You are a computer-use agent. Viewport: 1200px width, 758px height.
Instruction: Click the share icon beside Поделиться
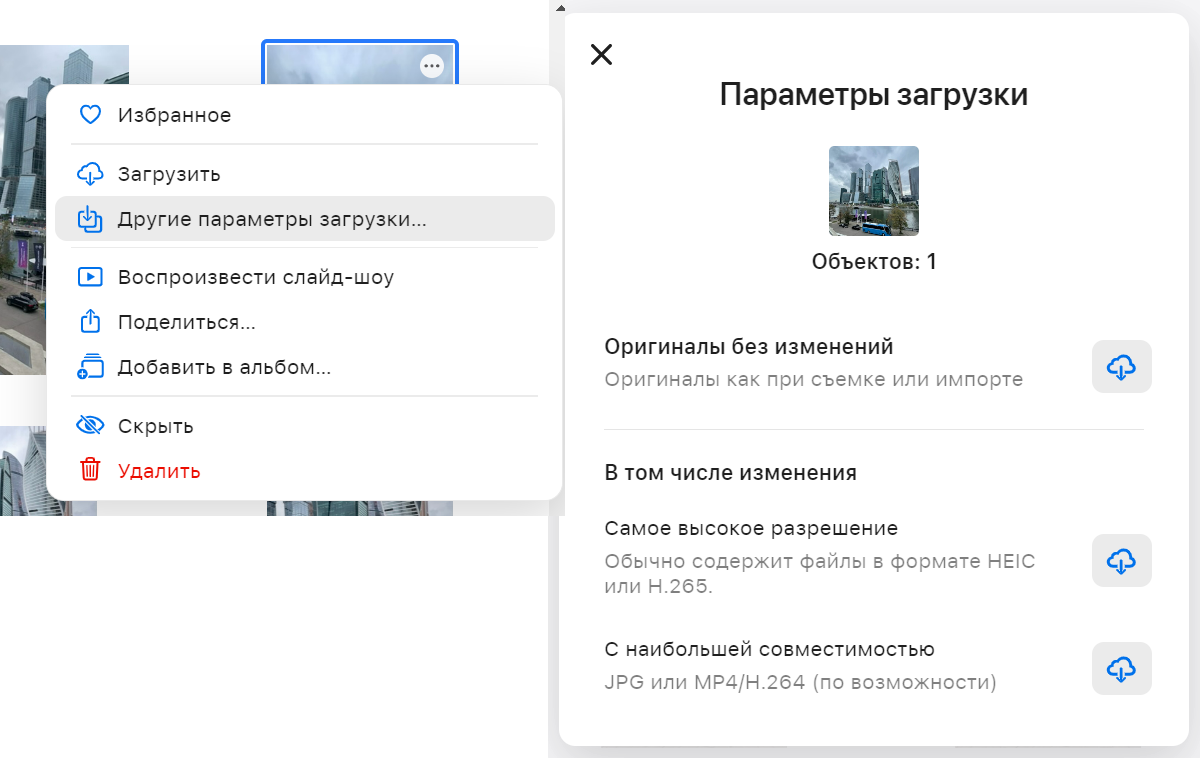90,322
